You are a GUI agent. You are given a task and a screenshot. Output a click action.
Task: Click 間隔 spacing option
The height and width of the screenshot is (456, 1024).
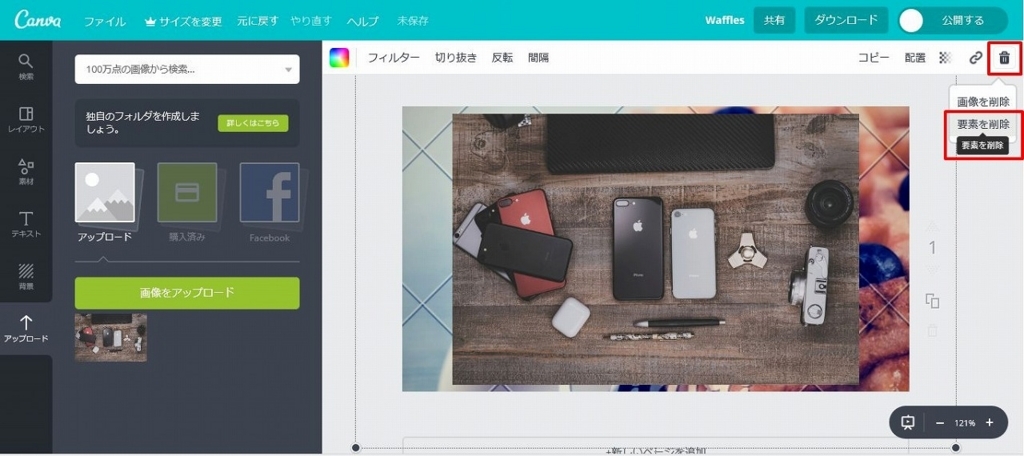pos(539,57)
